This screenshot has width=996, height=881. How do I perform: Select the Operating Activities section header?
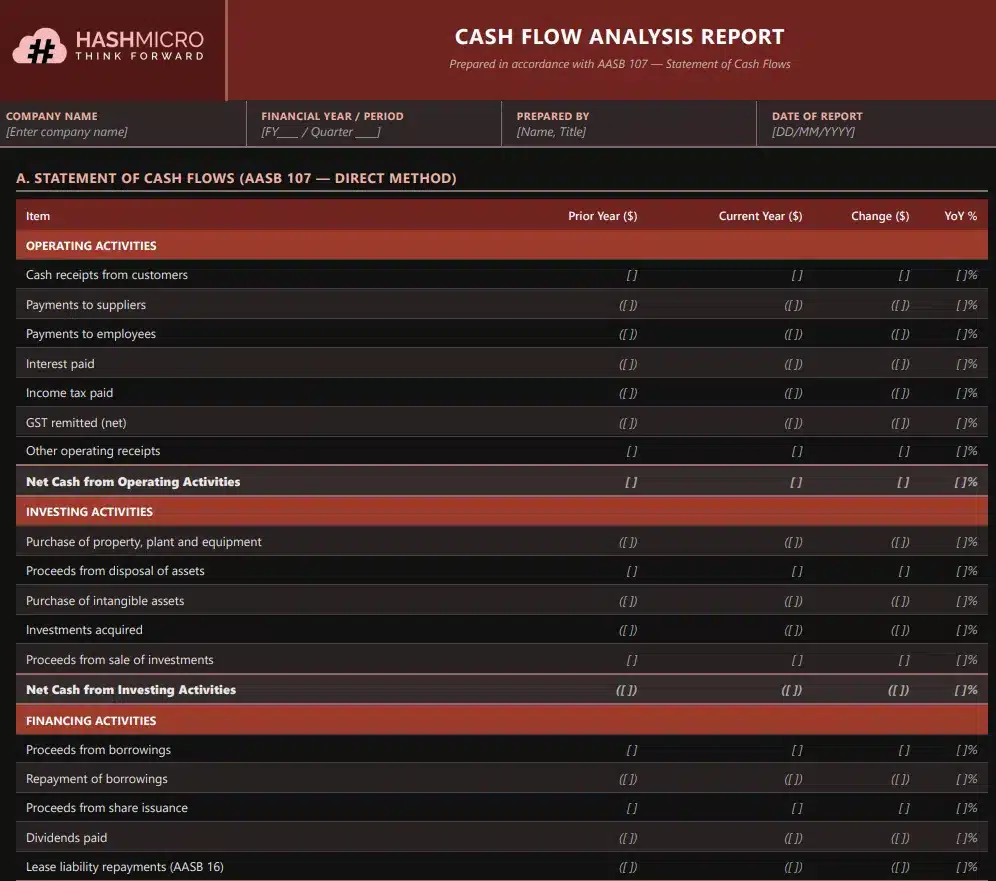point(91,246)
